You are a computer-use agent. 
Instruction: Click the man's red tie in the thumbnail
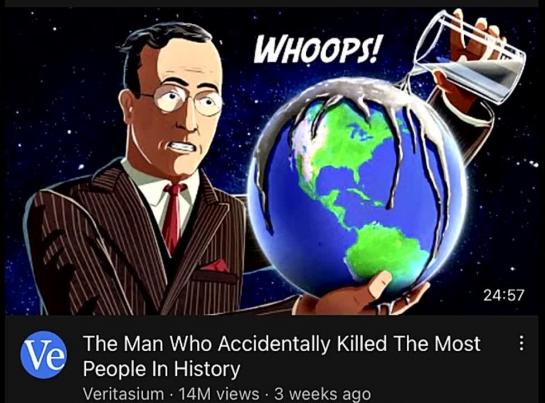click(174, 216)
